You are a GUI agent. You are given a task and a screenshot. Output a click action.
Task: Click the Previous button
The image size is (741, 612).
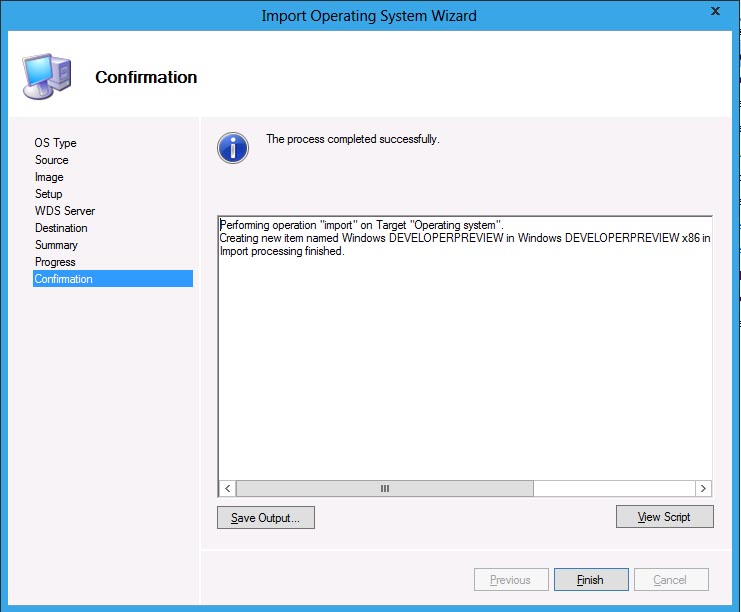tap(510, 580)
